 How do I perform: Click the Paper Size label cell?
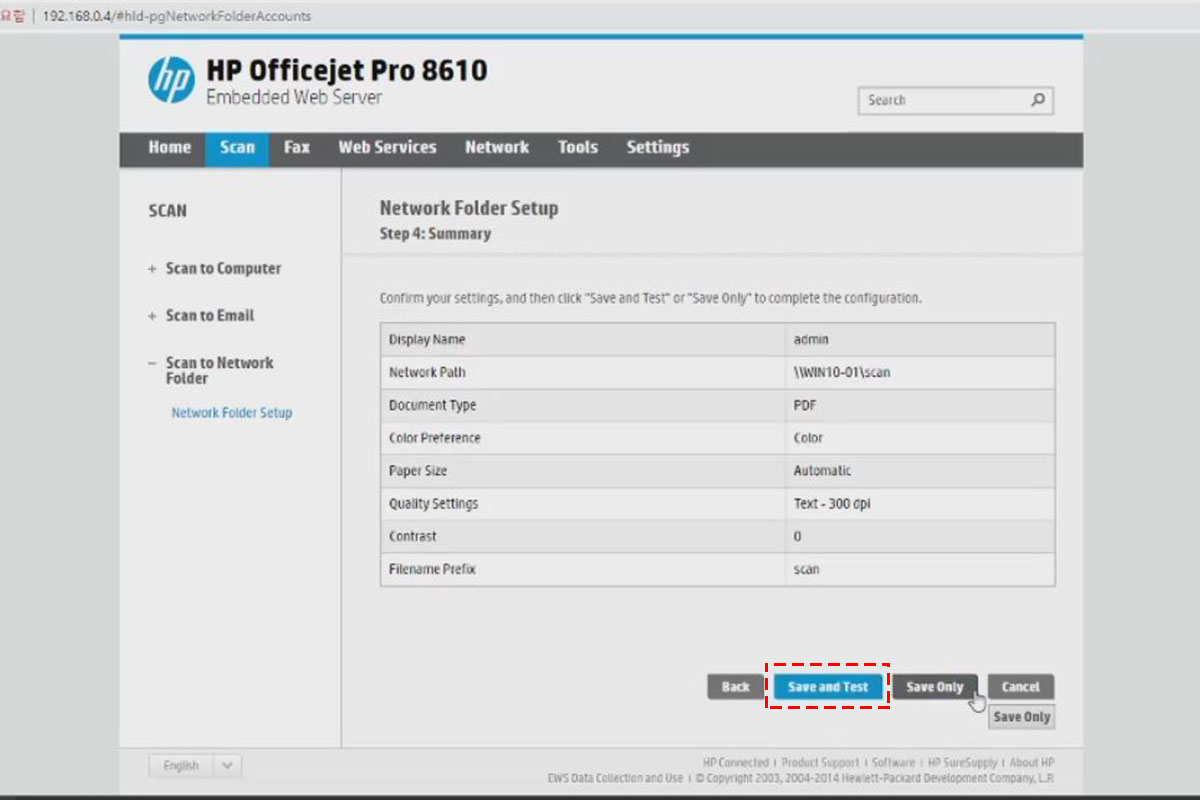pyautogui.click(x=582, y=471)
